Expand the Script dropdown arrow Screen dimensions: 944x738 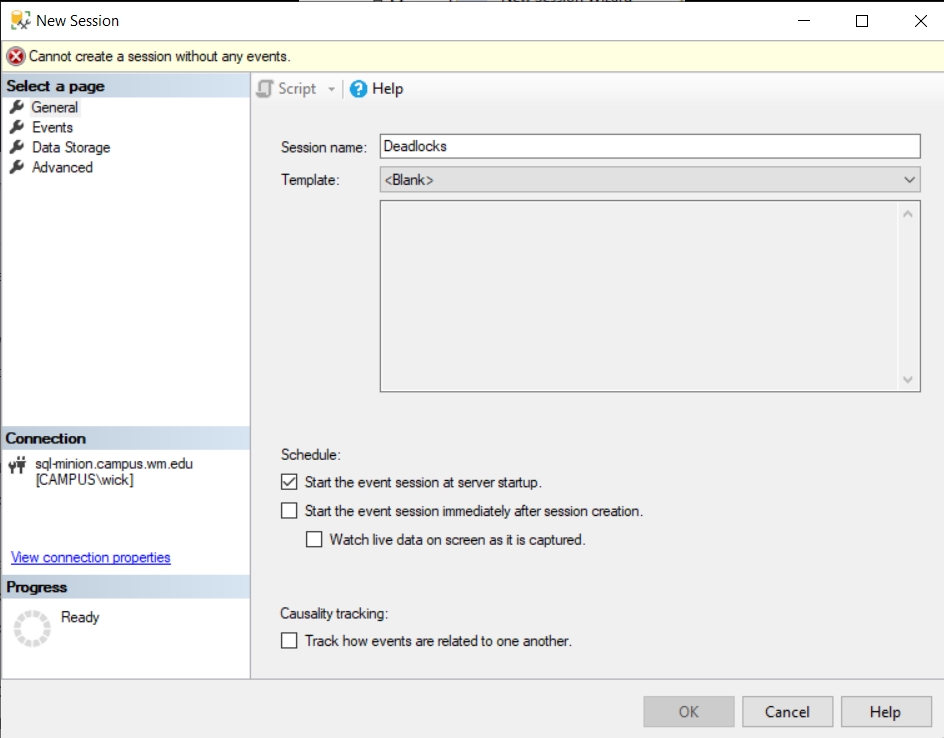pos(332,89)
